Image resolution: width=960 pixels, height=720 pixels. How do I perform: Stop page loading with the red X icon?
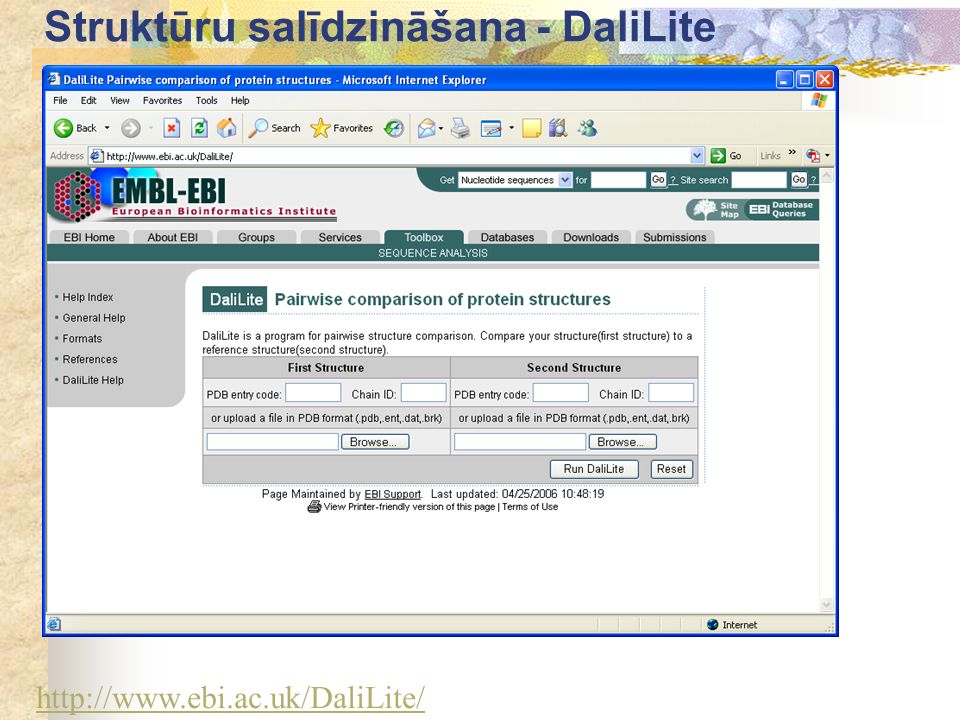tap(171, 128)
